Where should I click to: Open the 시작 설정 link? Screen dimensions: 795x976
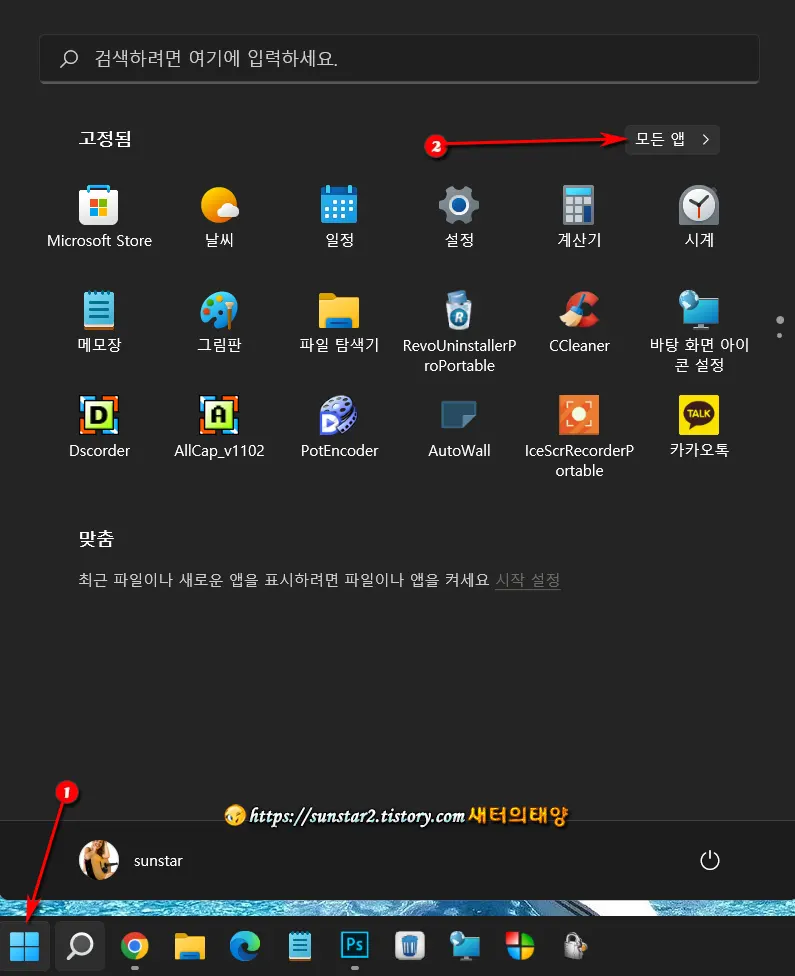point(527,580)
